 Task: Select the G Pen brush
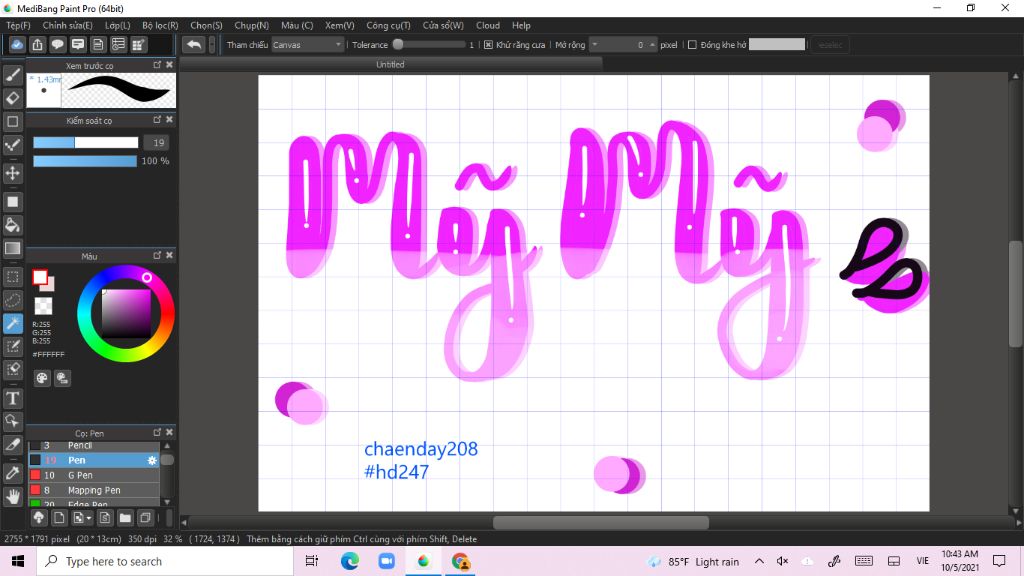tap(94, 475)
